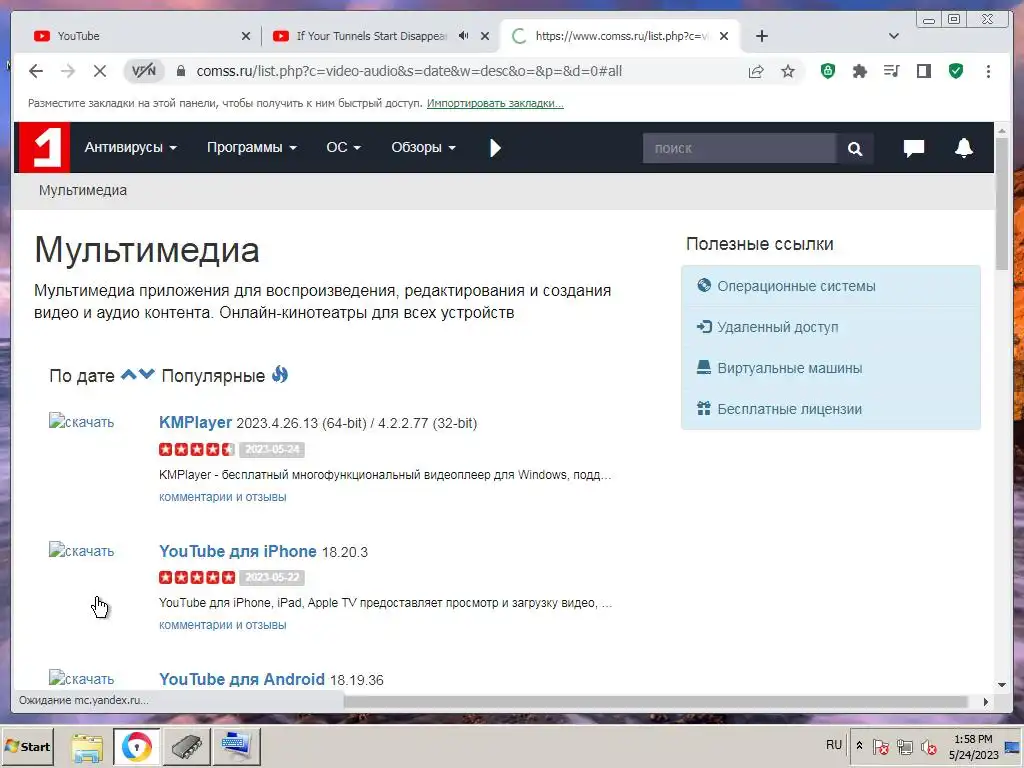Open Удаленный доступ useful link
The image size is (1024, 768).
click(777, 327)
